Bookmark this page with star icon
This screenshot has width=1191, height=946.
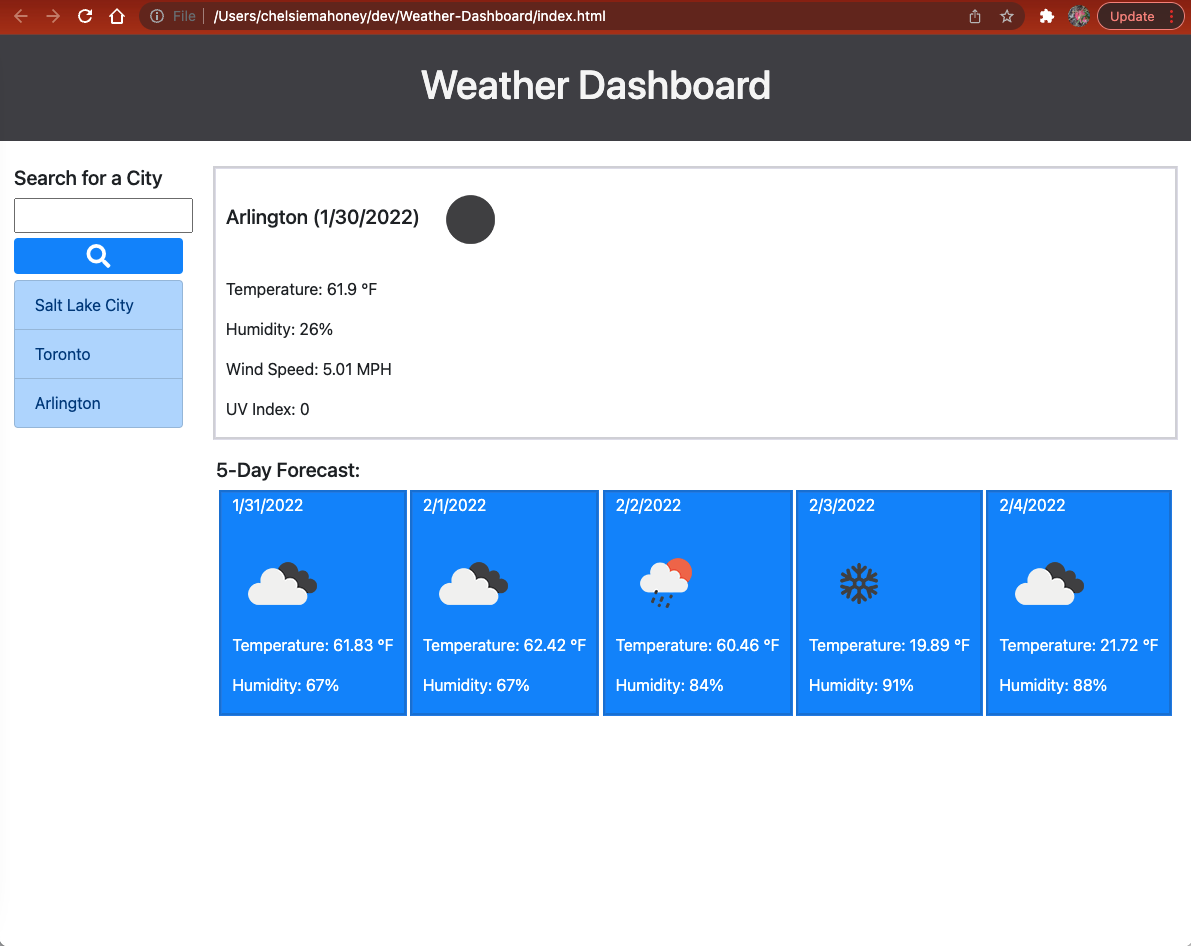click(1007, 16)
